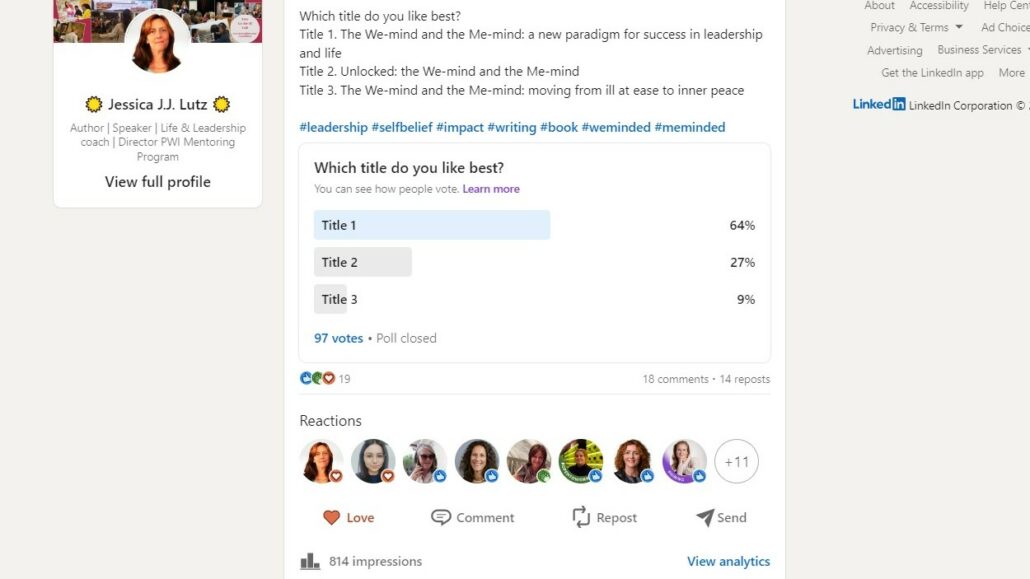This screenshot has height=579, width=1030.
Task: Click the Send paper plane icon
Action: [705, 517]
